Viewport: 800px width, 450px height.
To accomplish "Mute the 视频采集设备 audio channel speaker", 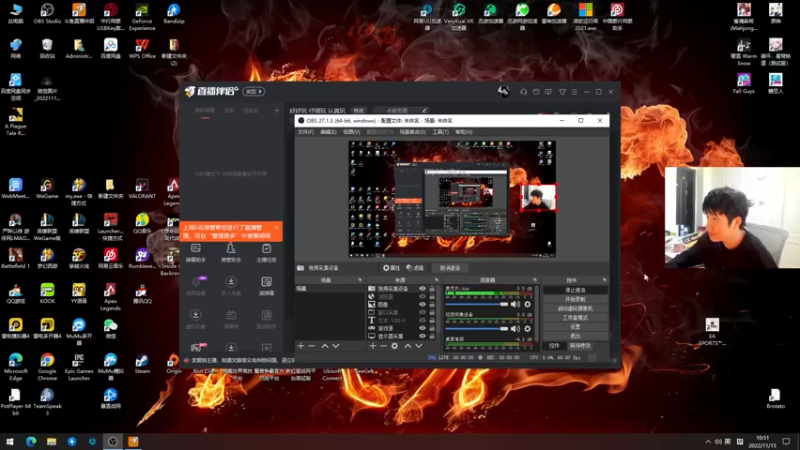I will pos(515,329).
